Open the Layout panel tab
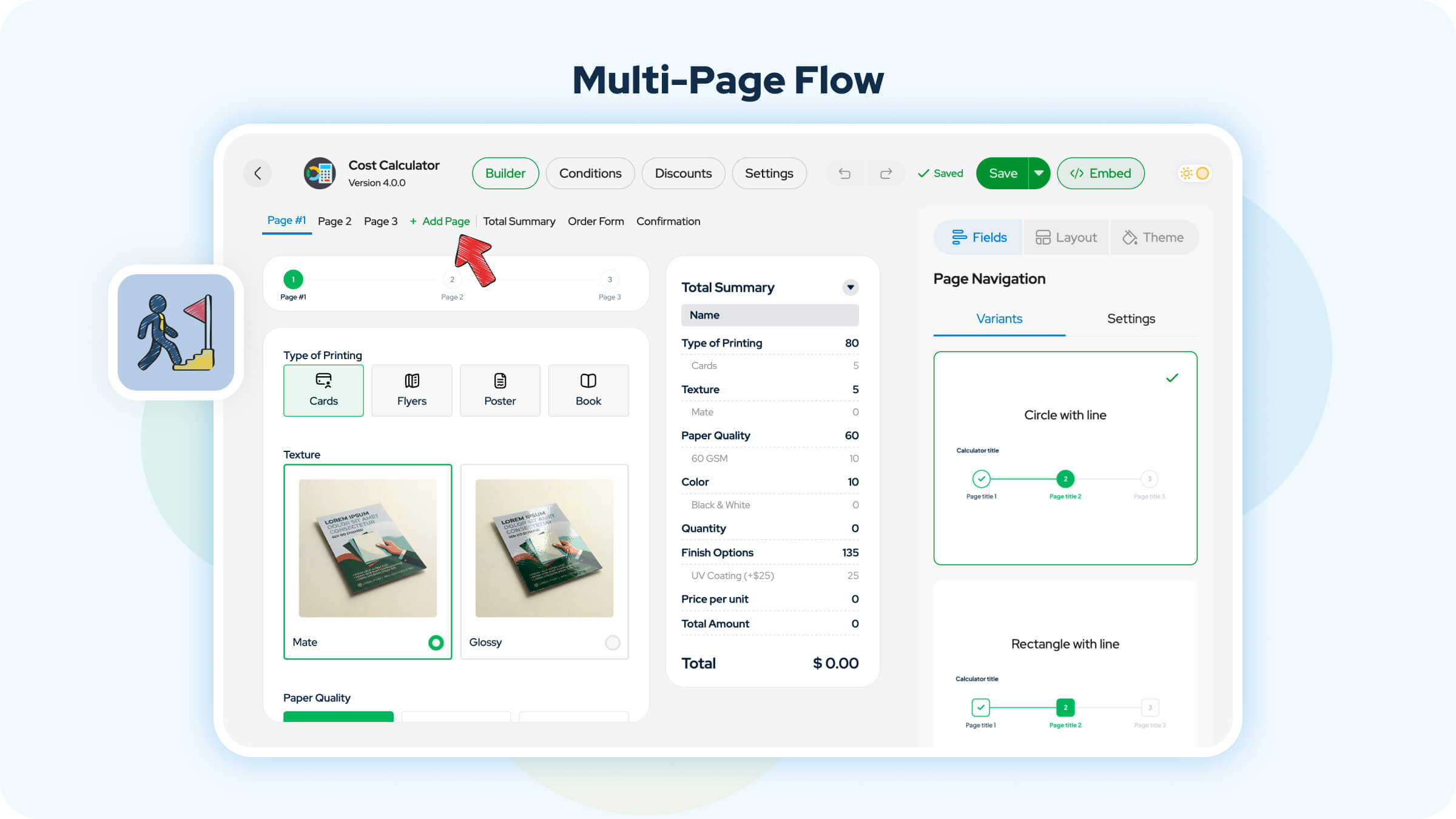1456x819 pixels. click(1066, 237)
